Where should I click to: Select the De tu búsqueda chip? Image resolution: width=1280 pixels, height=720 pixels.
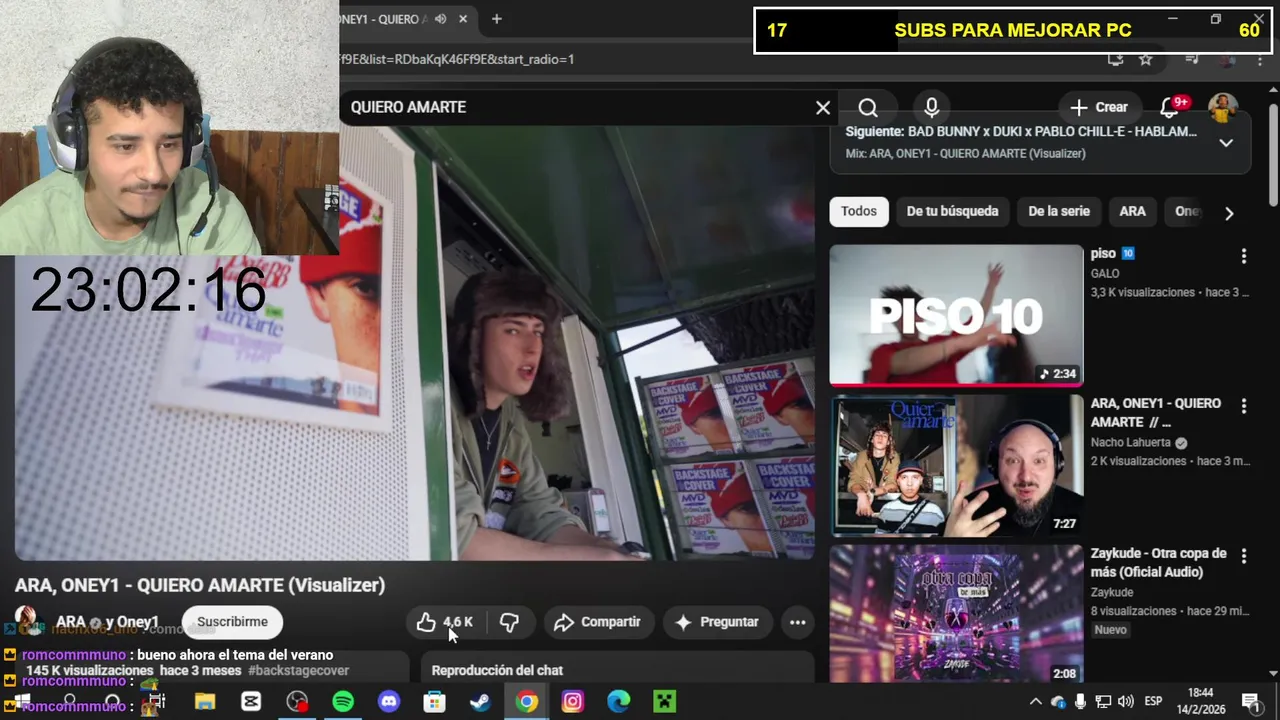[x=952, y=211]
